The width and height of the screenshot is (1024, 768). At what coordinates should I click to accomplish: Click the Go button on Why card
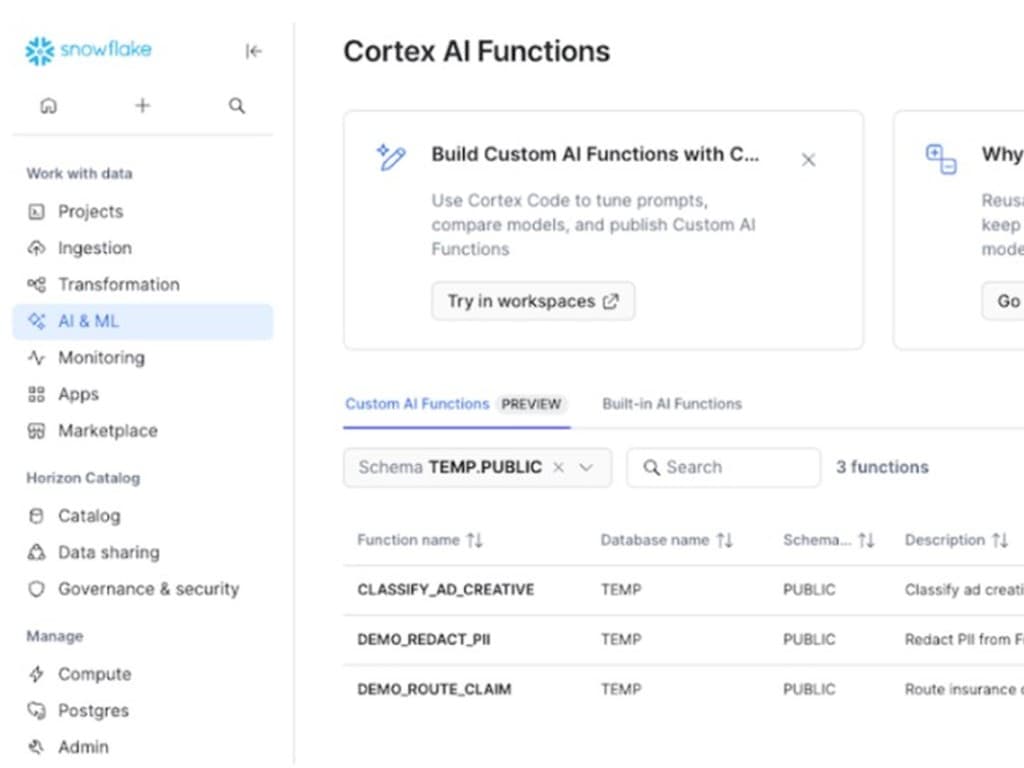tap(1003, 301)
